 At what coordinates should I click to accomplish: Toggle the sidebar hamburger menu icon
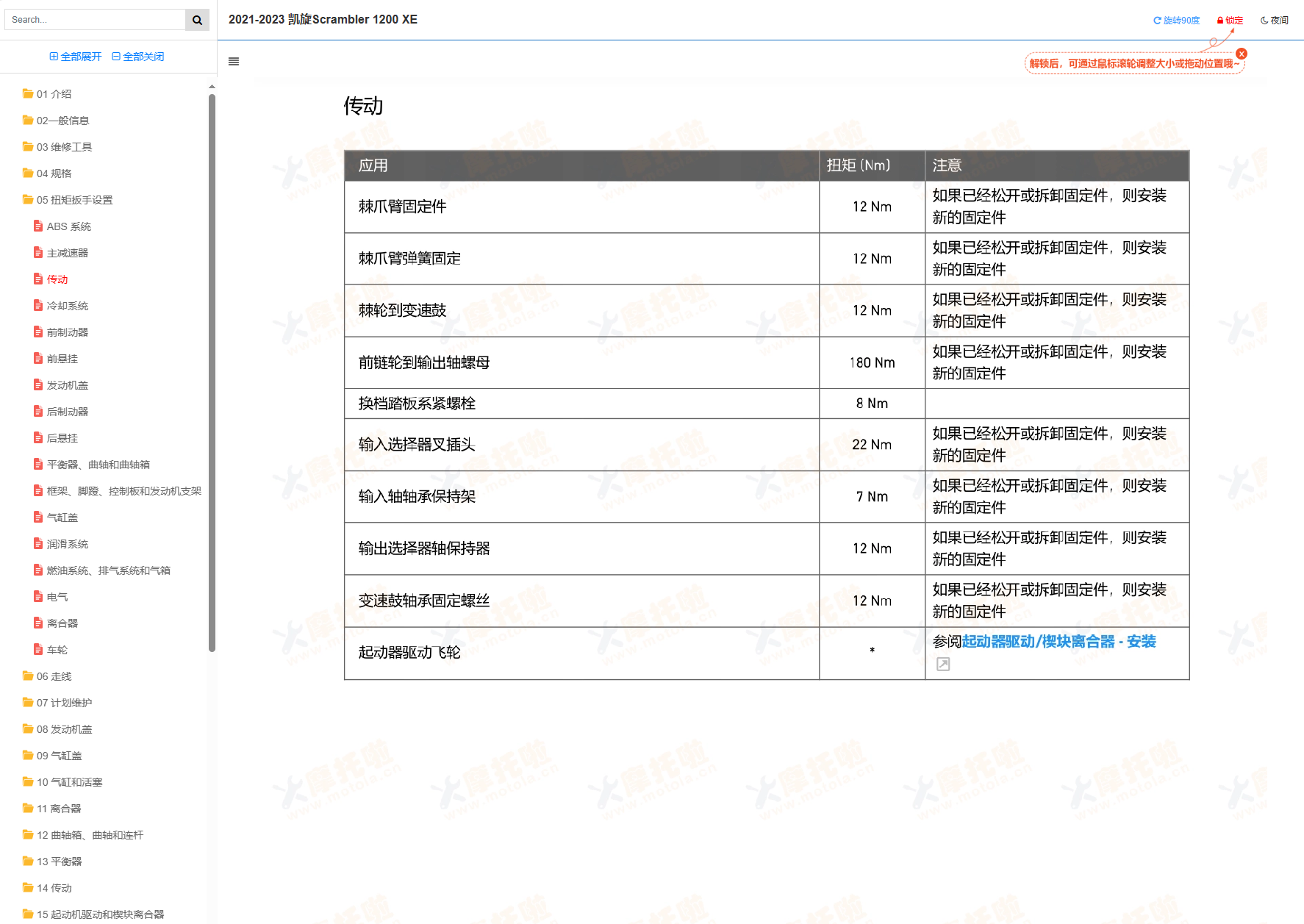tap(234, 62)
